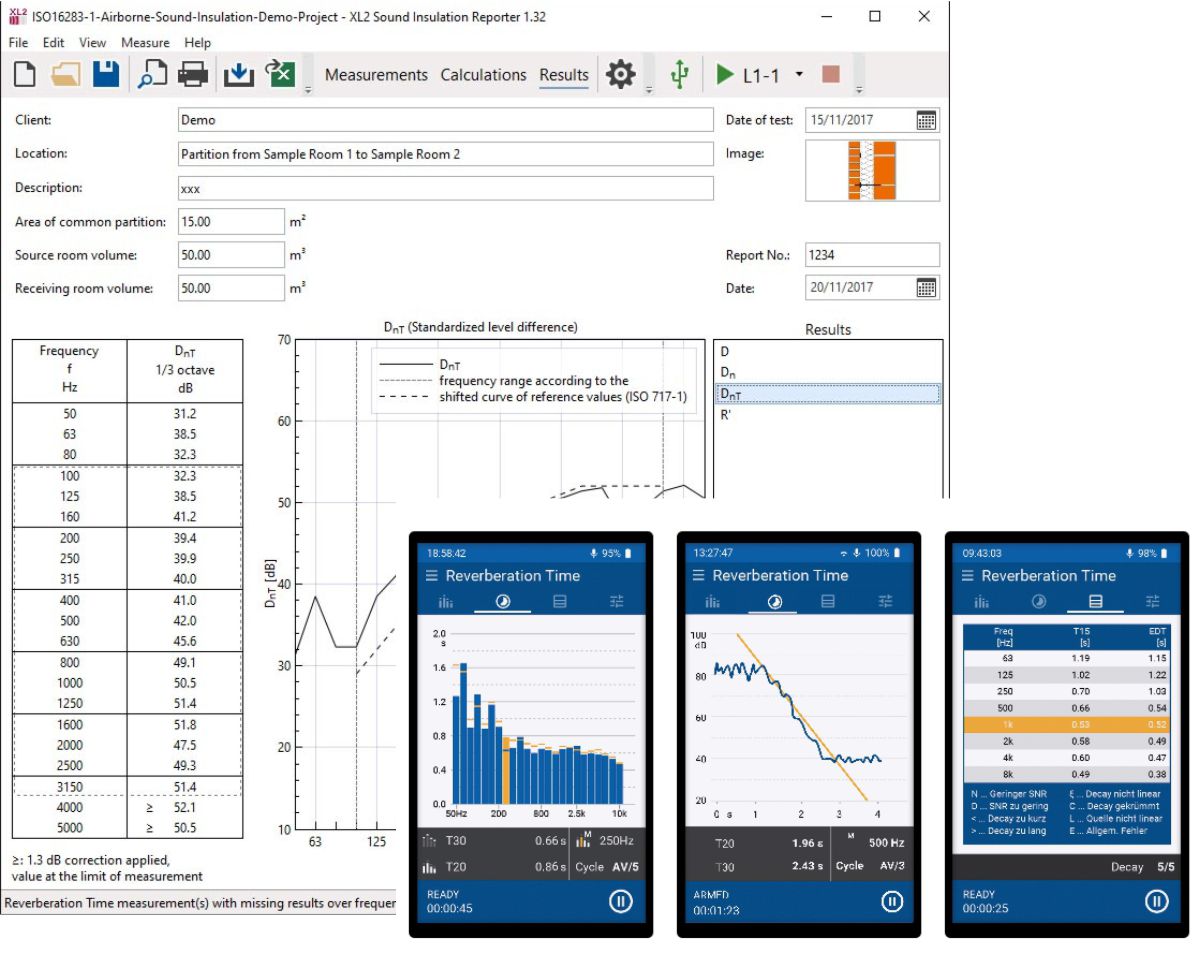Print the sound insulation report
1200x967 pixels.
coord(192,75)
